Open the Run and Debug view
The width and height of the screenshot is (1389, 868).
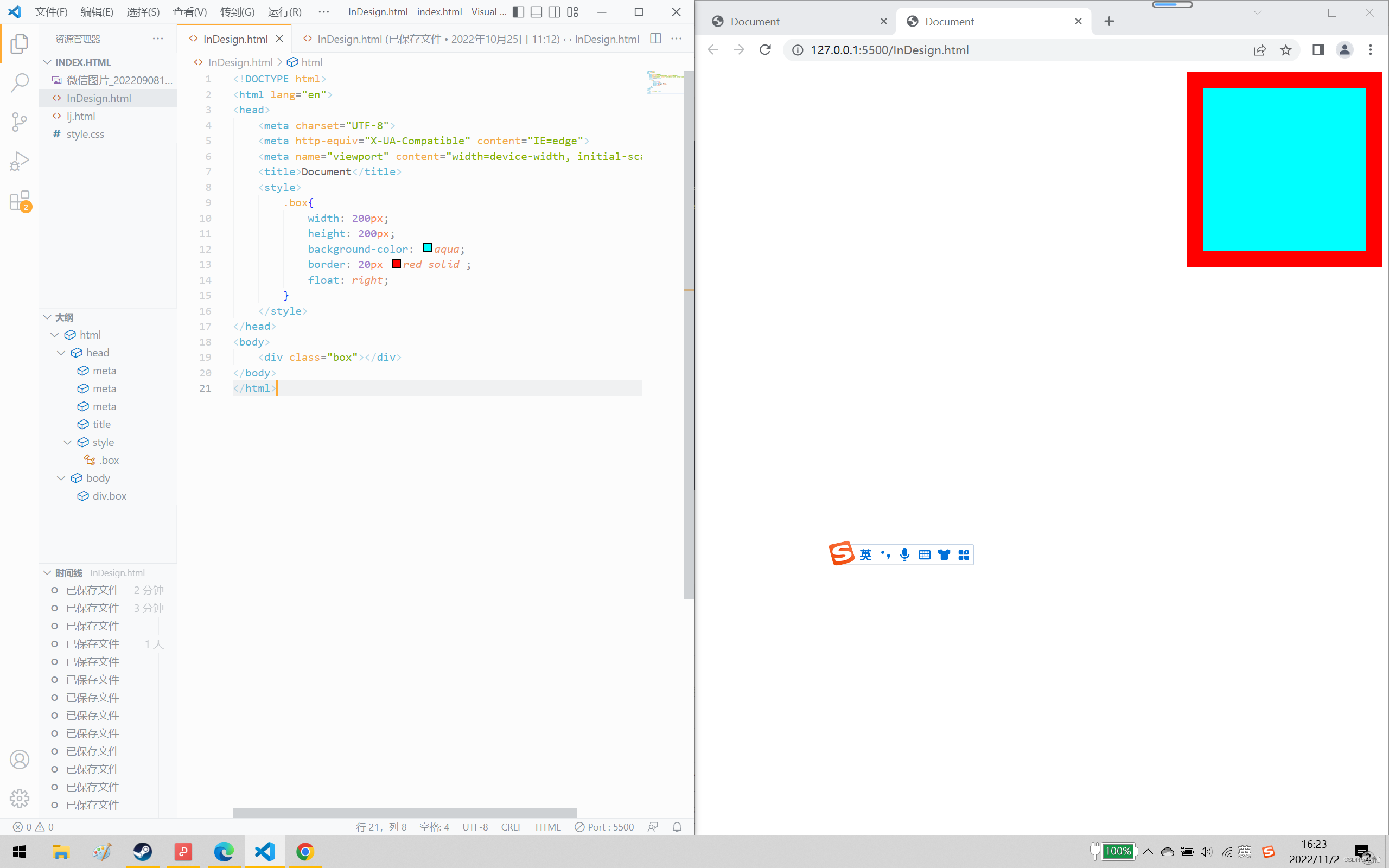click(20, 161)
